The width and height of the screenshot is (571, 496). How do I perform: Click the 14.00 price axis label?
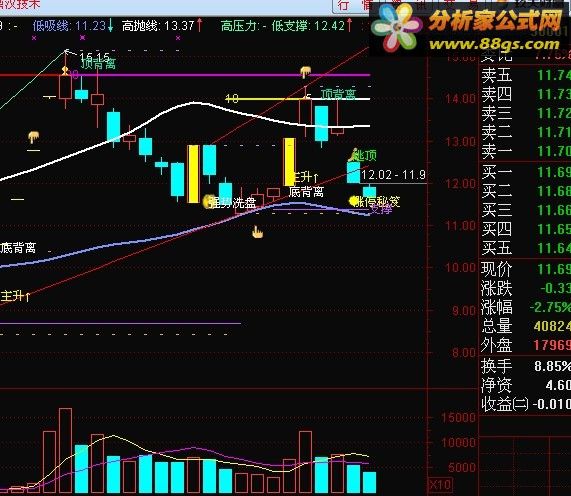(460, 99)
